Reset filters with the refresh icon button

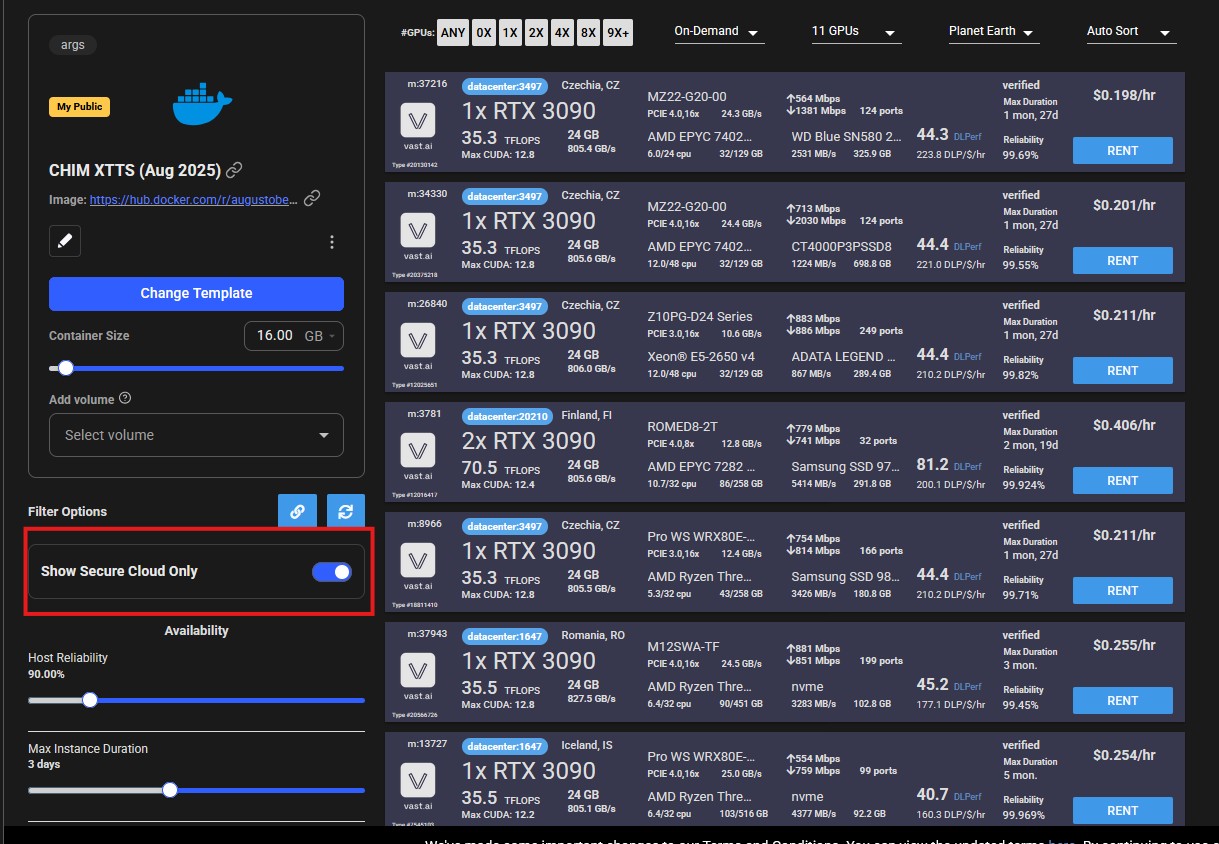(x=346, y=511)
